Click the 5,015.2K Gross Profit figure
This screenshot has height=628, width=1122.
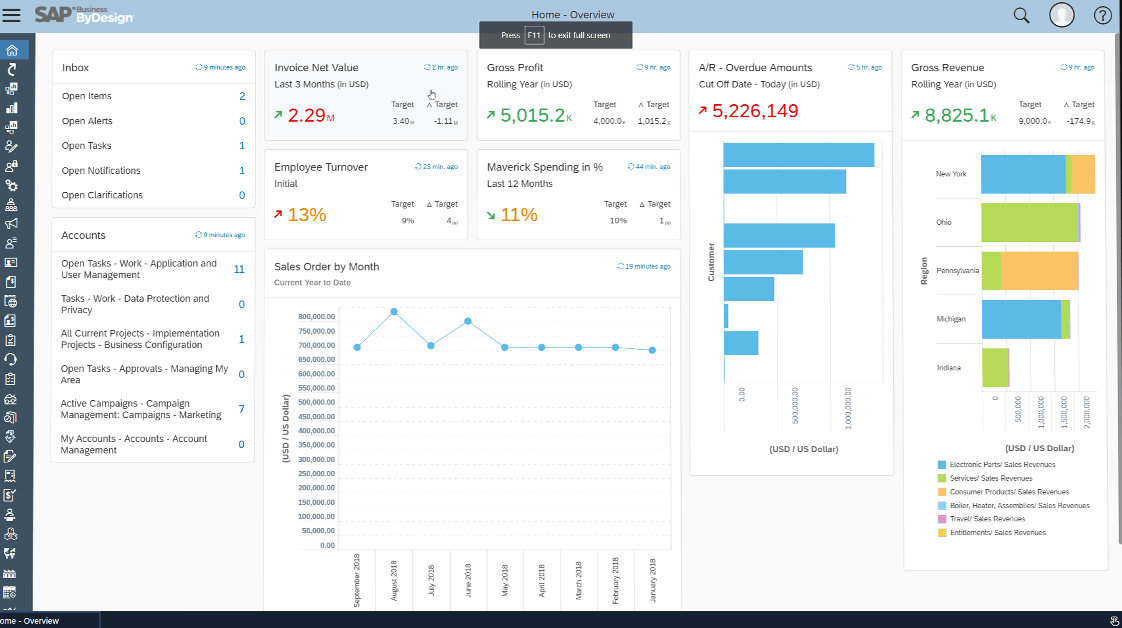(536, 115)
